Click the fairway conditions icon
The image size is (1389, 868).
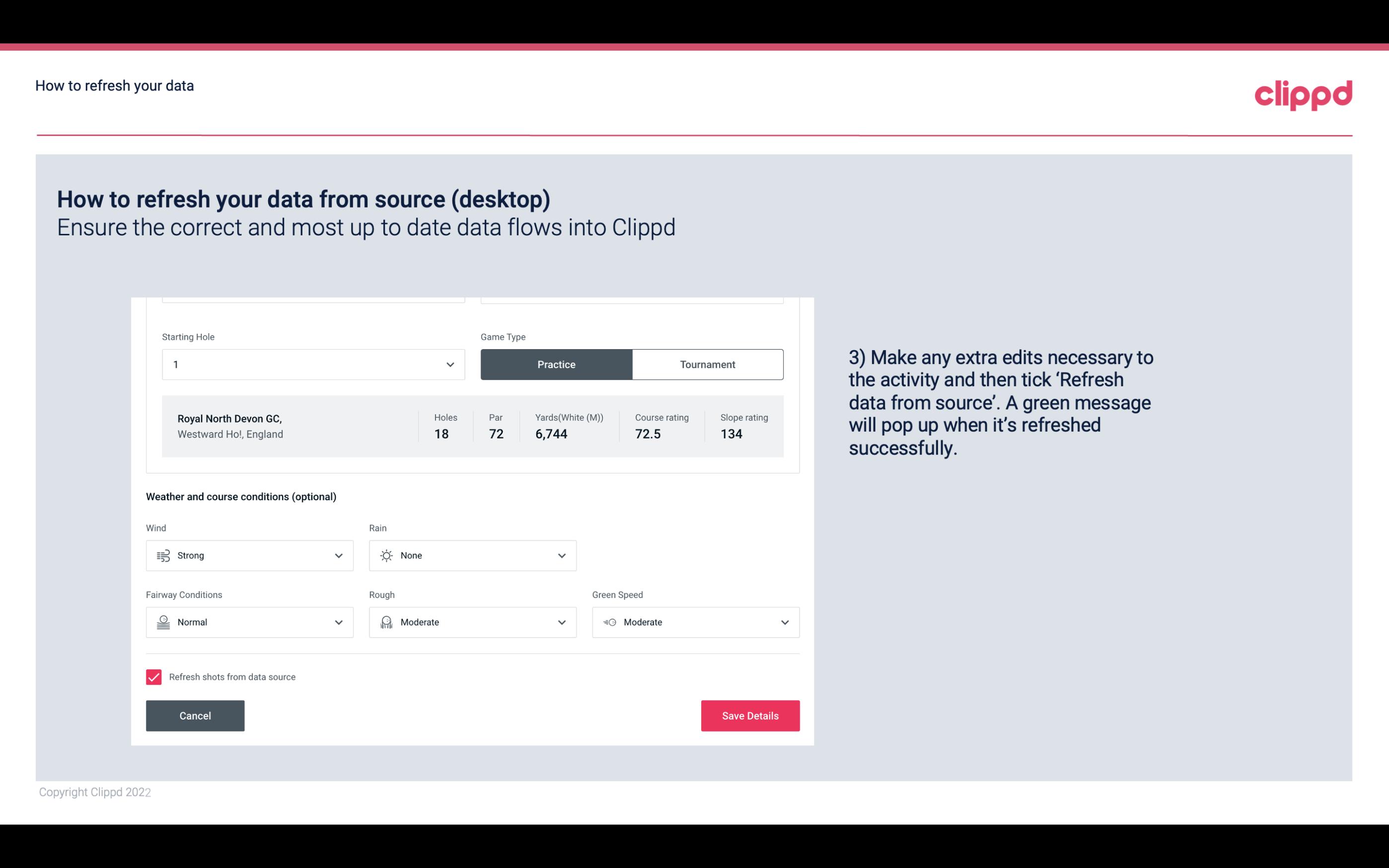162,622
